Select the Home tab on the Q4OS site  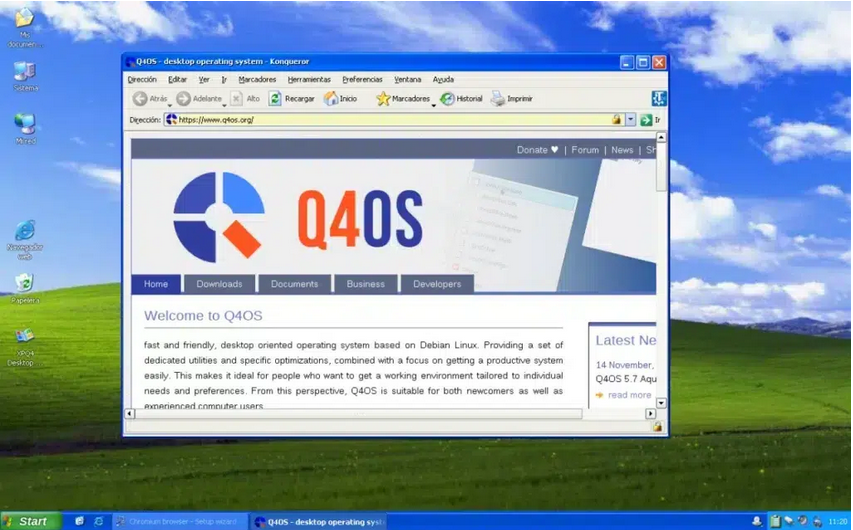pos(156,284)
